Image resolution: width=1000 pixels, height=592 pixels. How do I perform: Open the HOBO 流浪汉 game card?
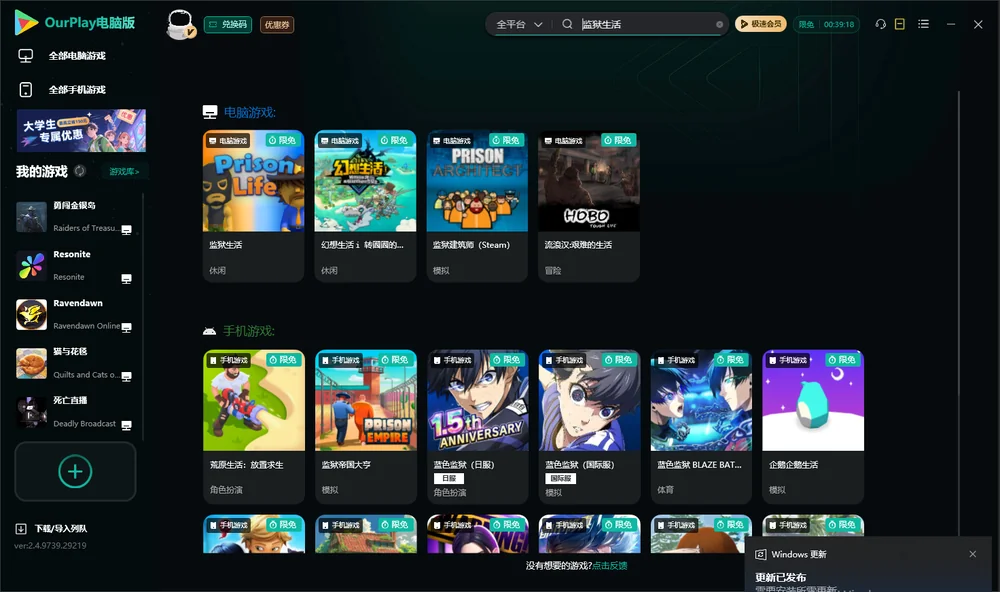[589, 206]
